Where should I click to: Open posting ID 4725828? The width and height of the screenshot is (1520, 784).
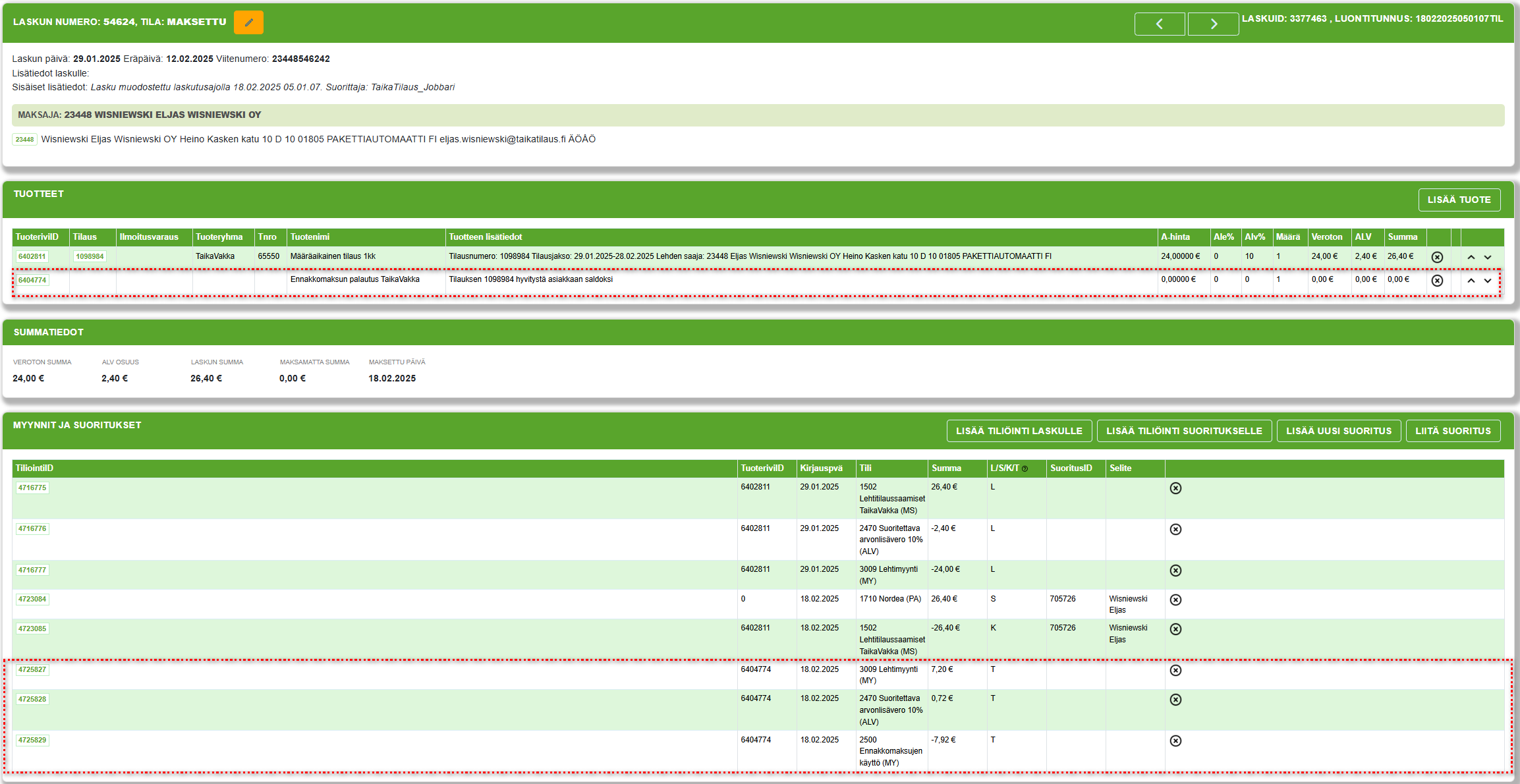(32, 700)
